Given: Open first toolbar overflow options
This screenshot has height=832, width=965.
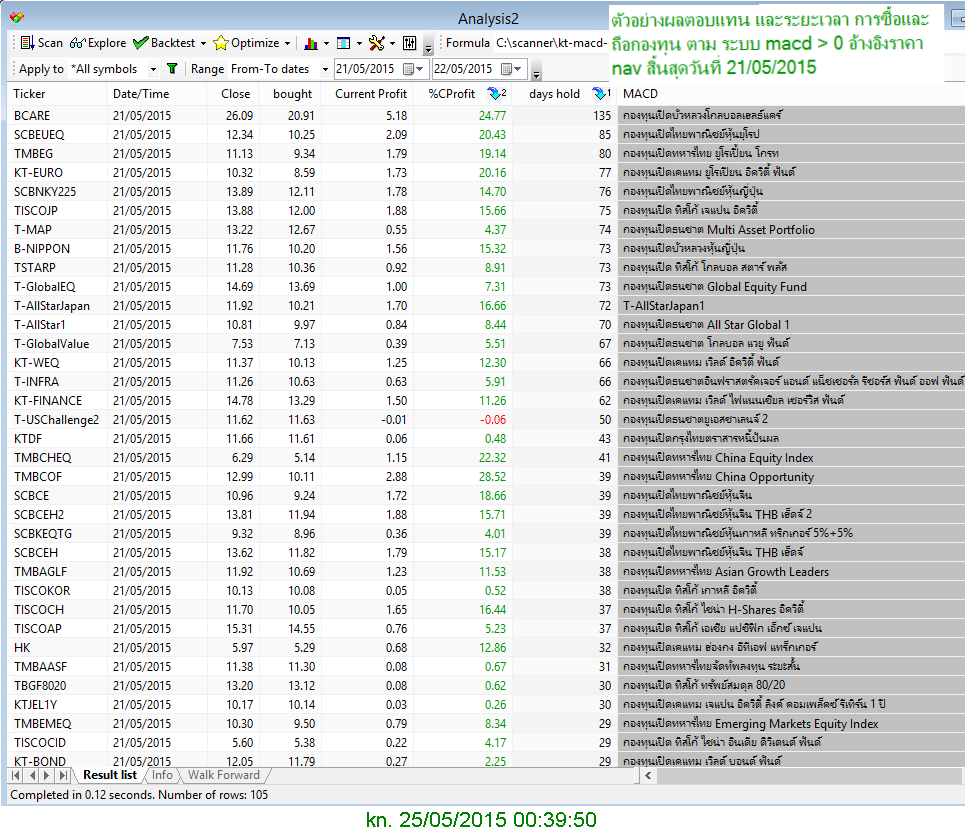Looking at the screenshot, I should (428, 47).
